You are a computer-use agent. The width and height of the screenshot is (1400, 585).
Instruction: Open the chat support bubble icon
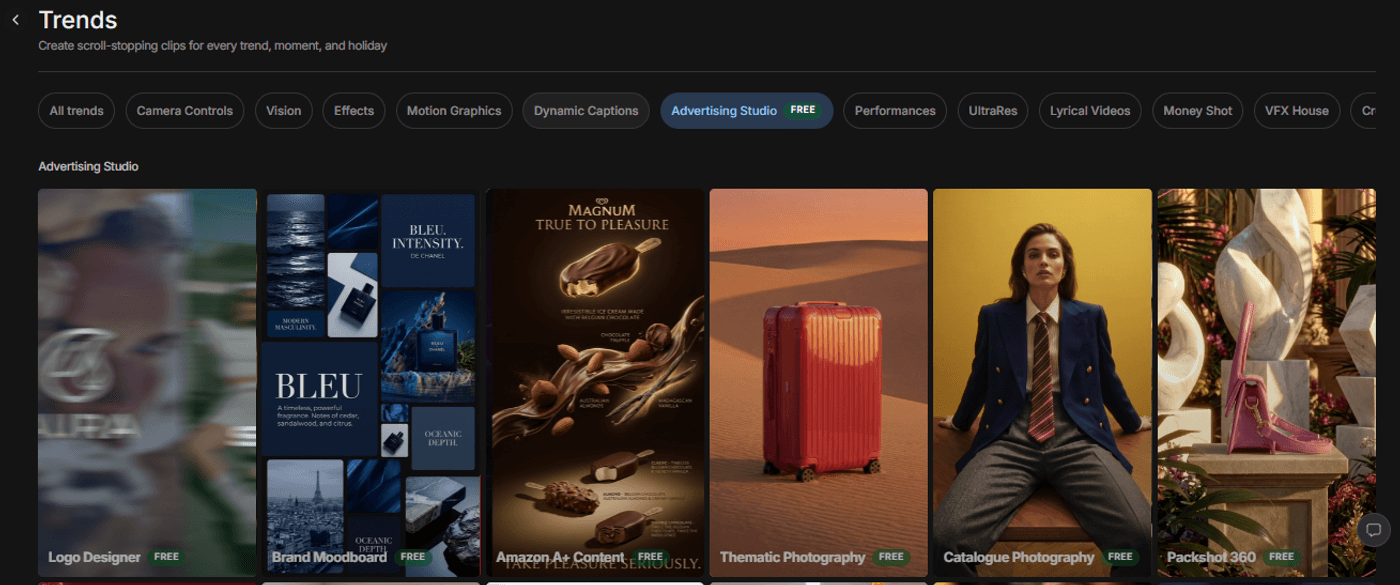point(1373,530)
